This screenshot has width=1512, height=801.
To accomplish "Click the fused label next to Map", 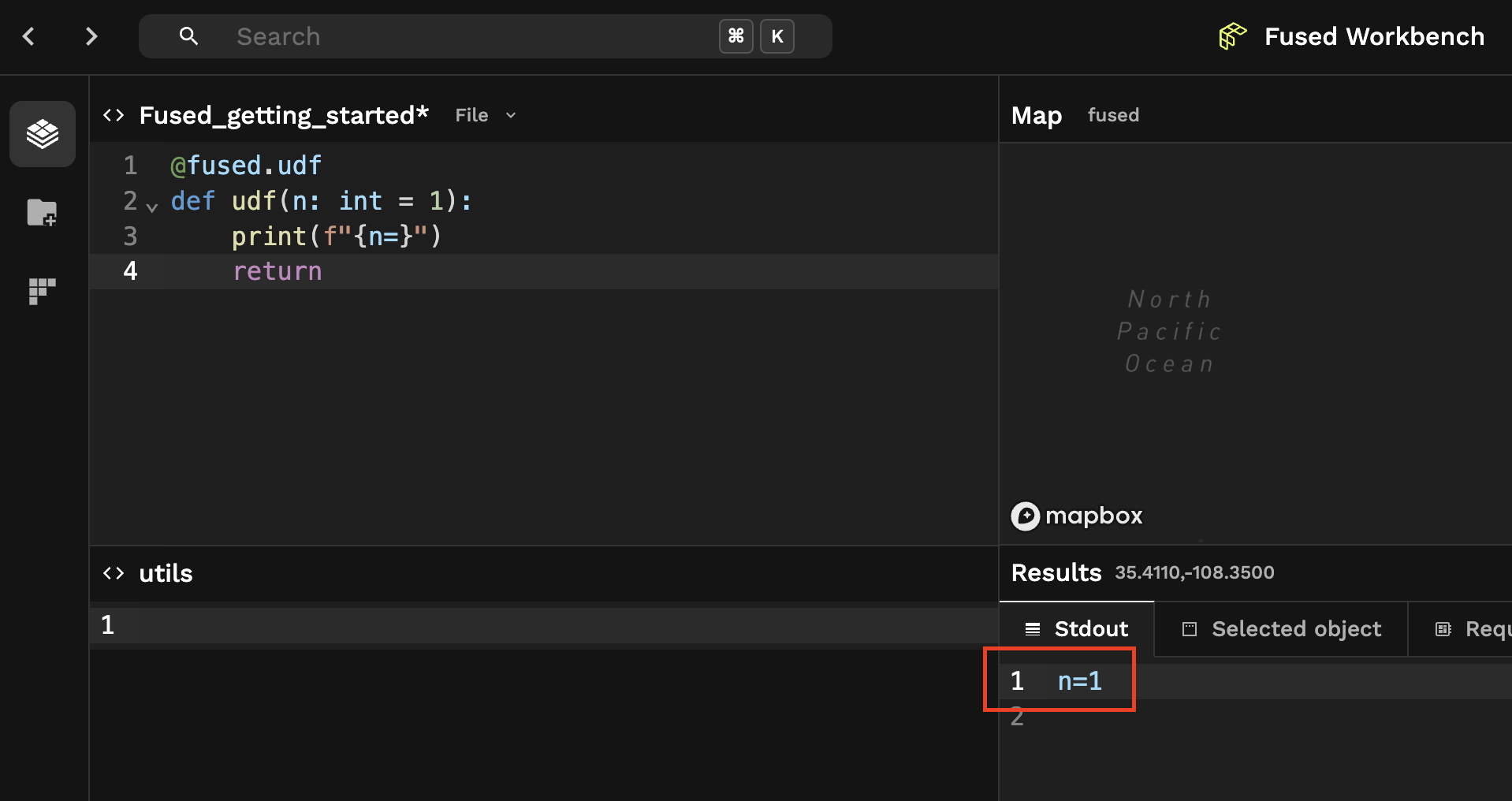I will [x=1113, y=115].
